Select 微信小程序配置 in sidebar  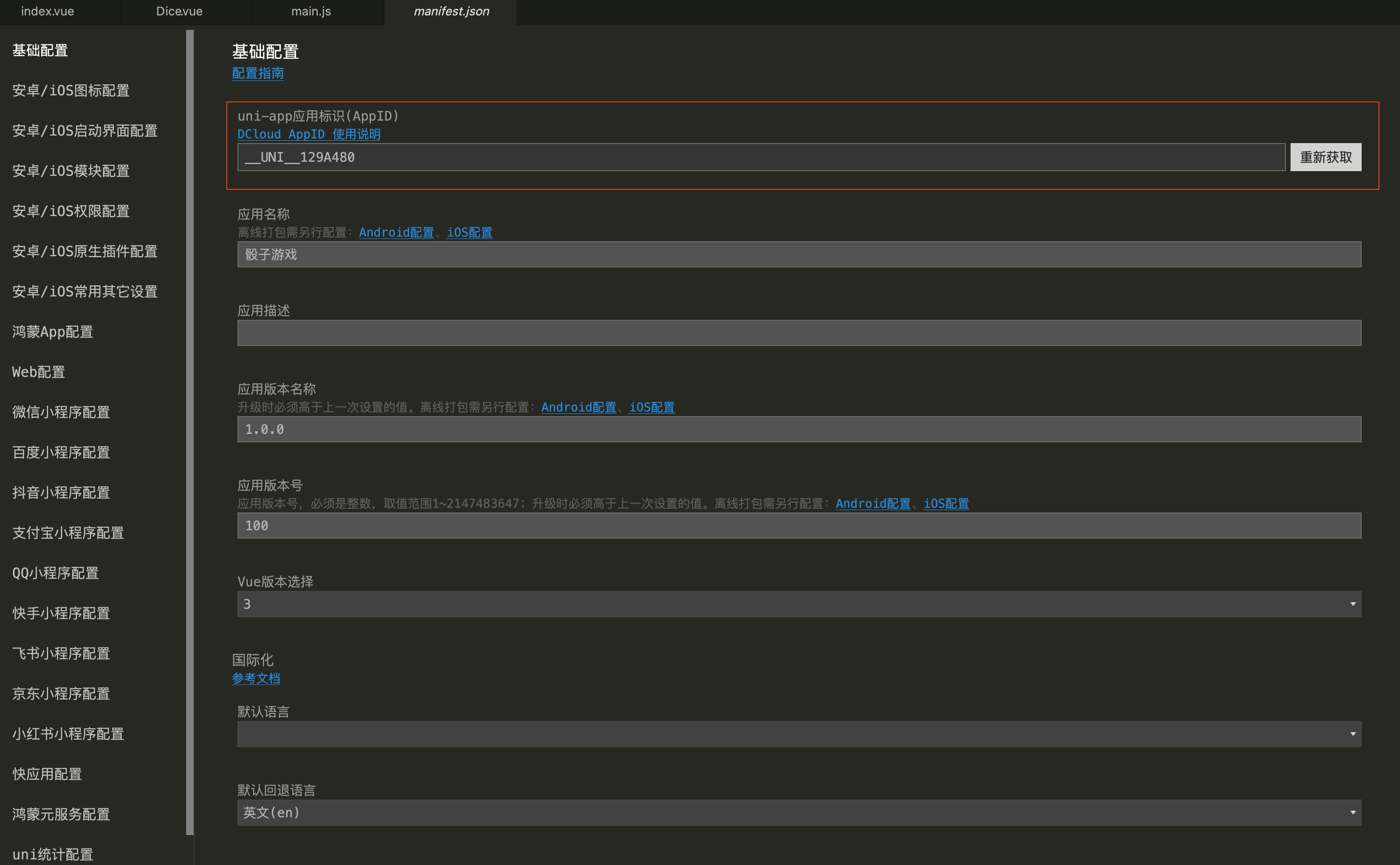click(x=61, y=412)
